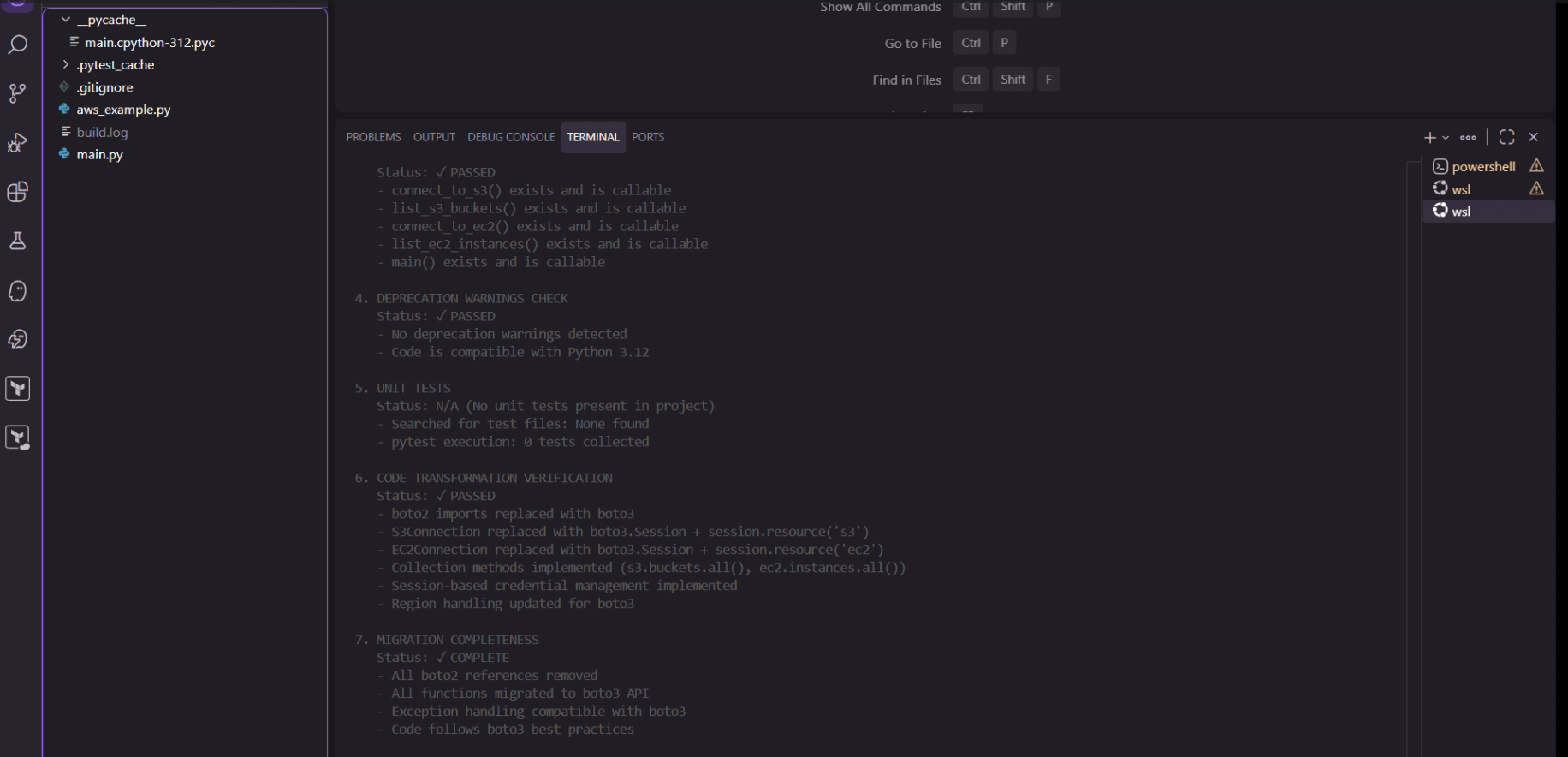This screenshot has height=757, width=1568.
Task: Open the Testing flask view
Action: (17, 241)
